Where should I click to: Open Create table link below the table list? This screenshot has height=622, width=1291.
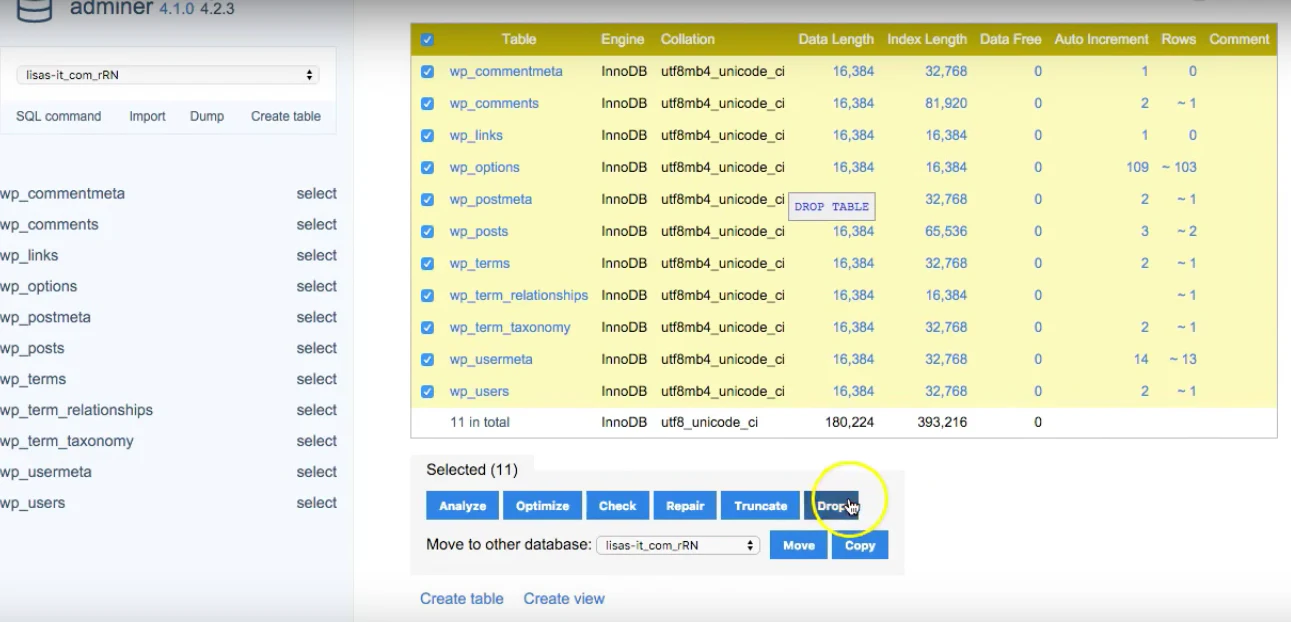(462, 599)
